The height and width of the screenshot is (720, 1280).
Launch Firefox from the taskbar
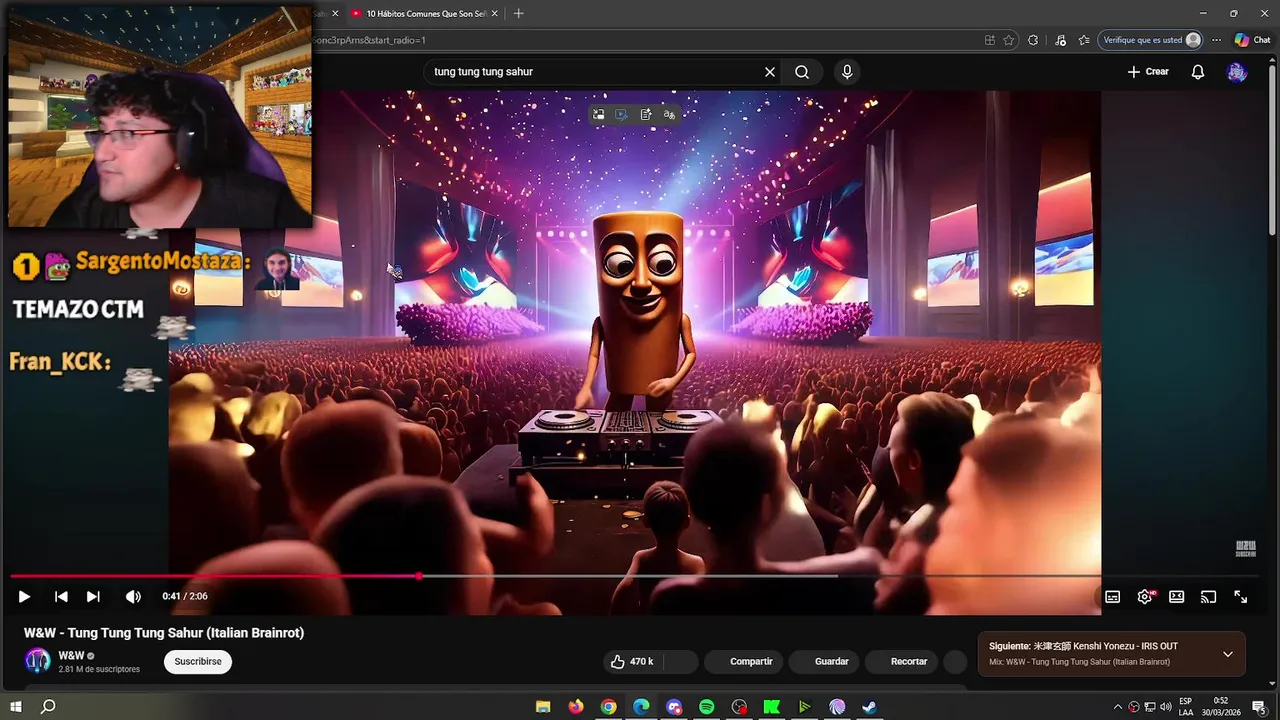click(576, 707)
